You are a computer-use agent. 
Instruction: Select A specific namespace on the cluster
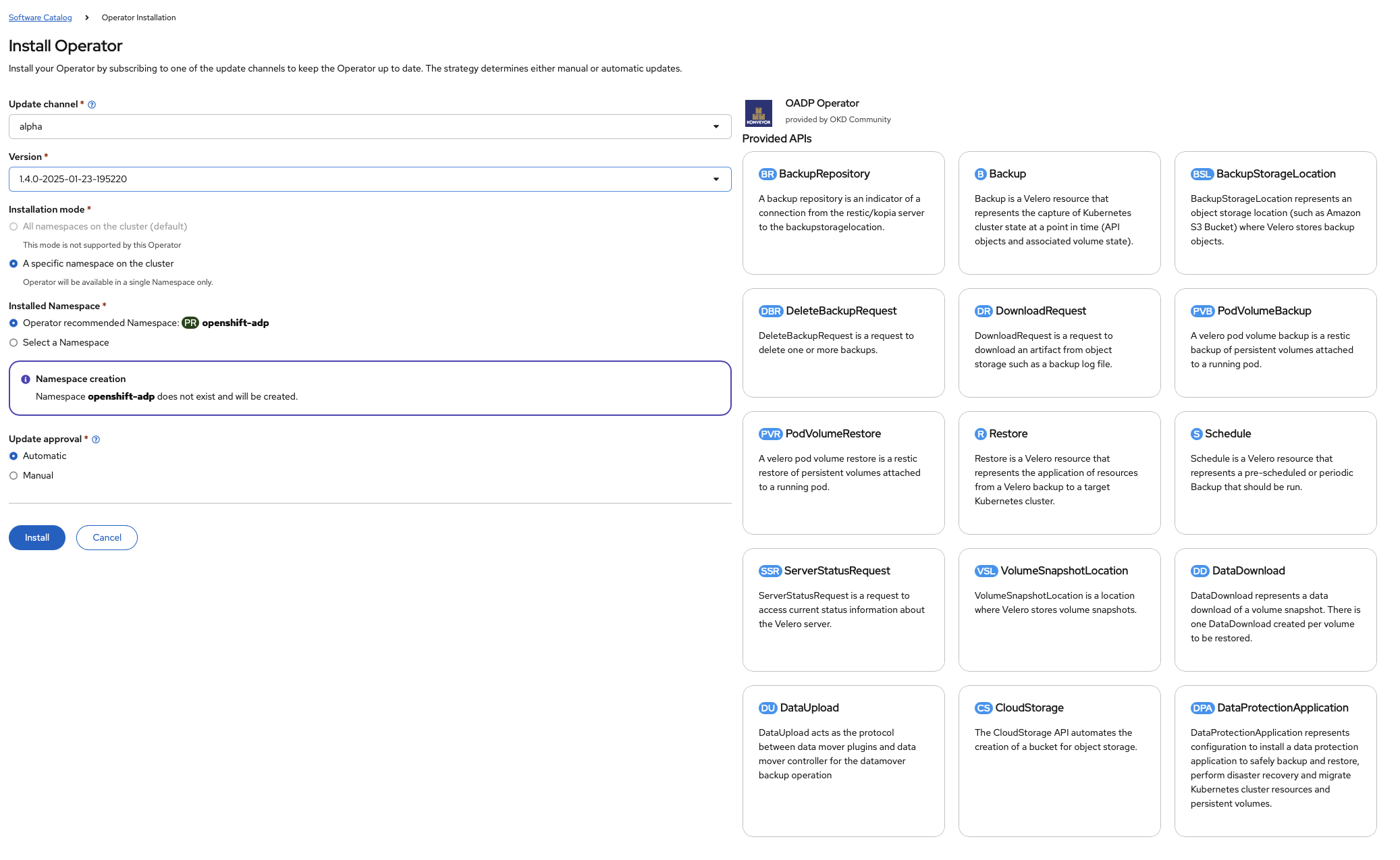[x=14, y=264]
